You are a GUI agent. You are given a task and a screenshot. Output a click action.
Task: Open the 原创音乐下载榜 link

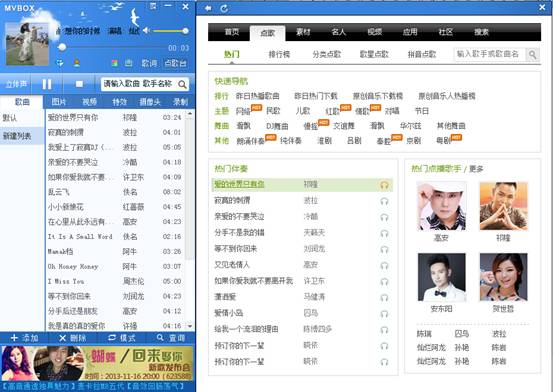(378, 96)
